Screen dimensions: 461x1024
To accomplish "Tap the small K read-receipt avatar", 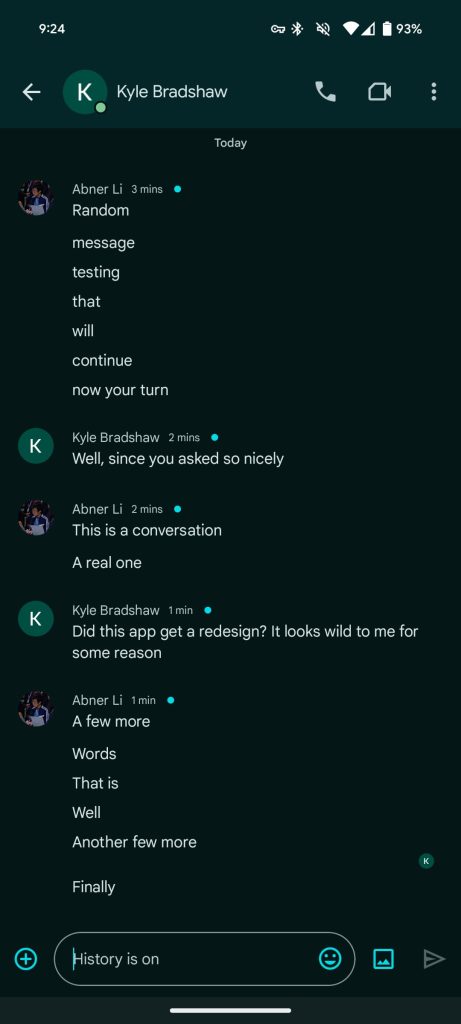I will tap(426, 861).
